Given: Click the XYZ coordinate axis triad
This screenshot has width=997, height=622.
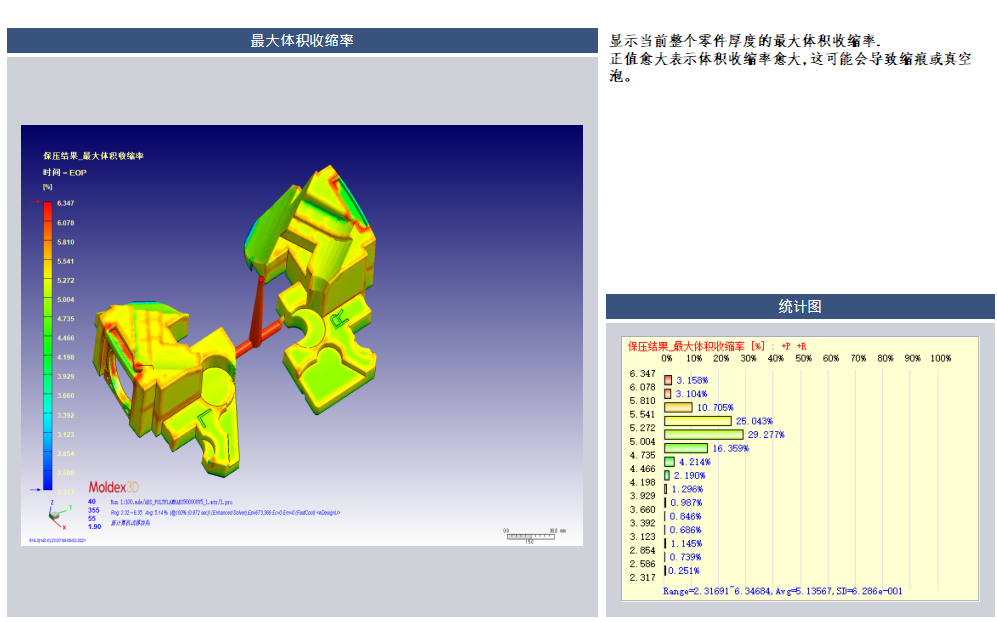Looking at the screenshot, I should (x=55, y=514).
